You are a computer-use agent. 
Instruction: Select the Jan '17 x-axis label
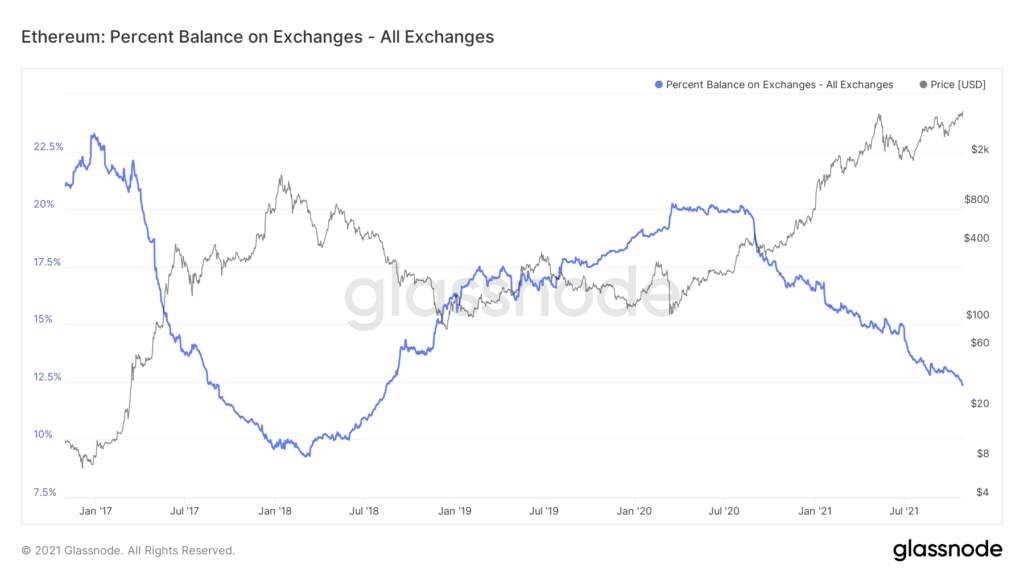click(x=95, y=511)
